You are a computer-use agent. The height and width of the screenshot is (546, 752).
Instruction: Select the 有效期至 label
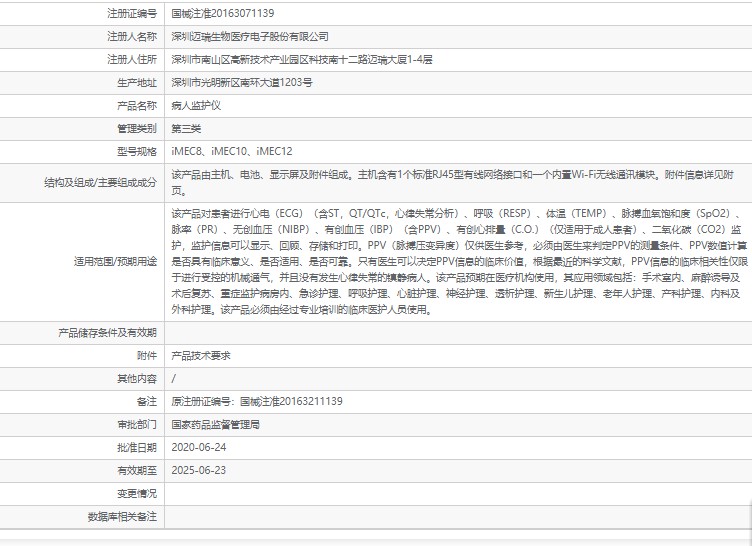click(137, 471)
